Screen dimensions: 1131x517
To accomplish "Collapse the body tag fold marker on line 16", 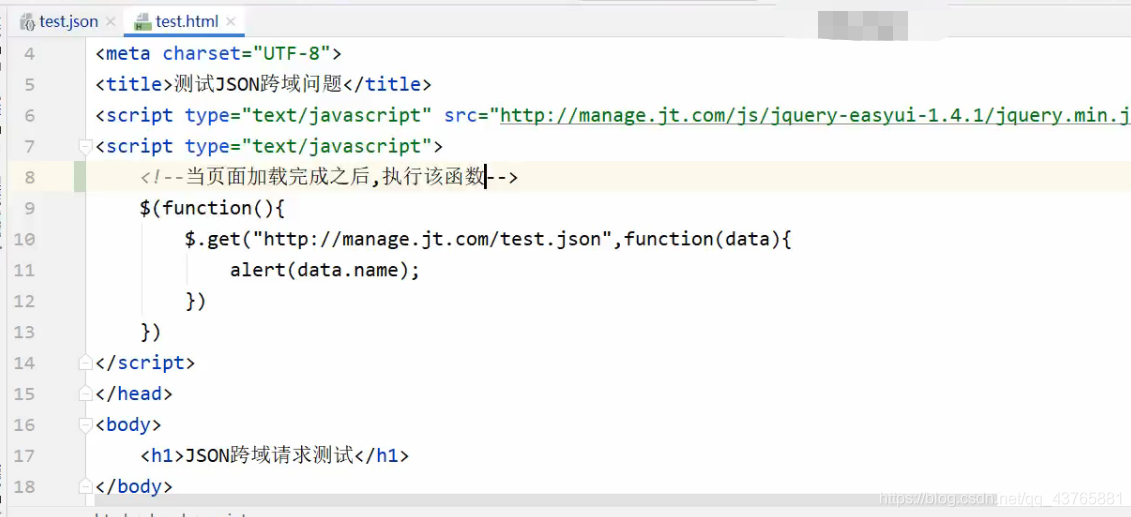I will click(x=86, y=424).
